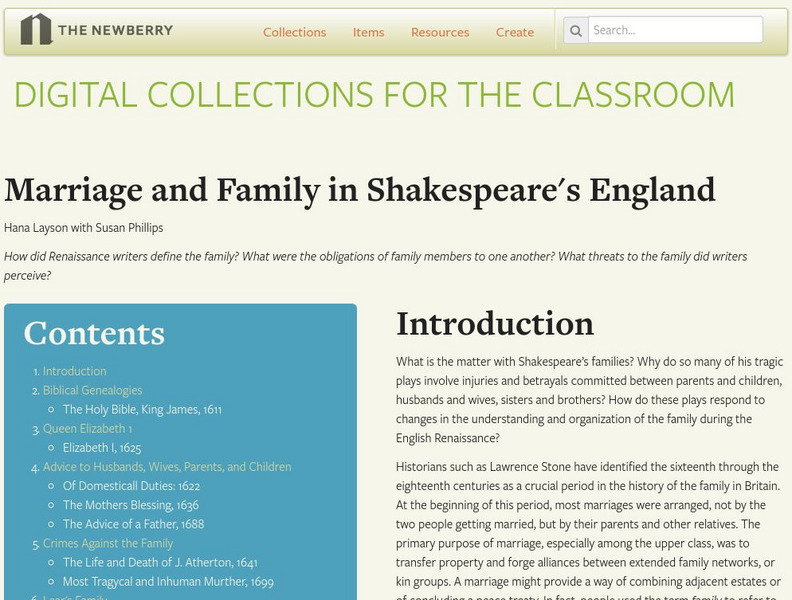Go to Biblical Genealogies section
792x600 pixels.
[x=92, y=390]
